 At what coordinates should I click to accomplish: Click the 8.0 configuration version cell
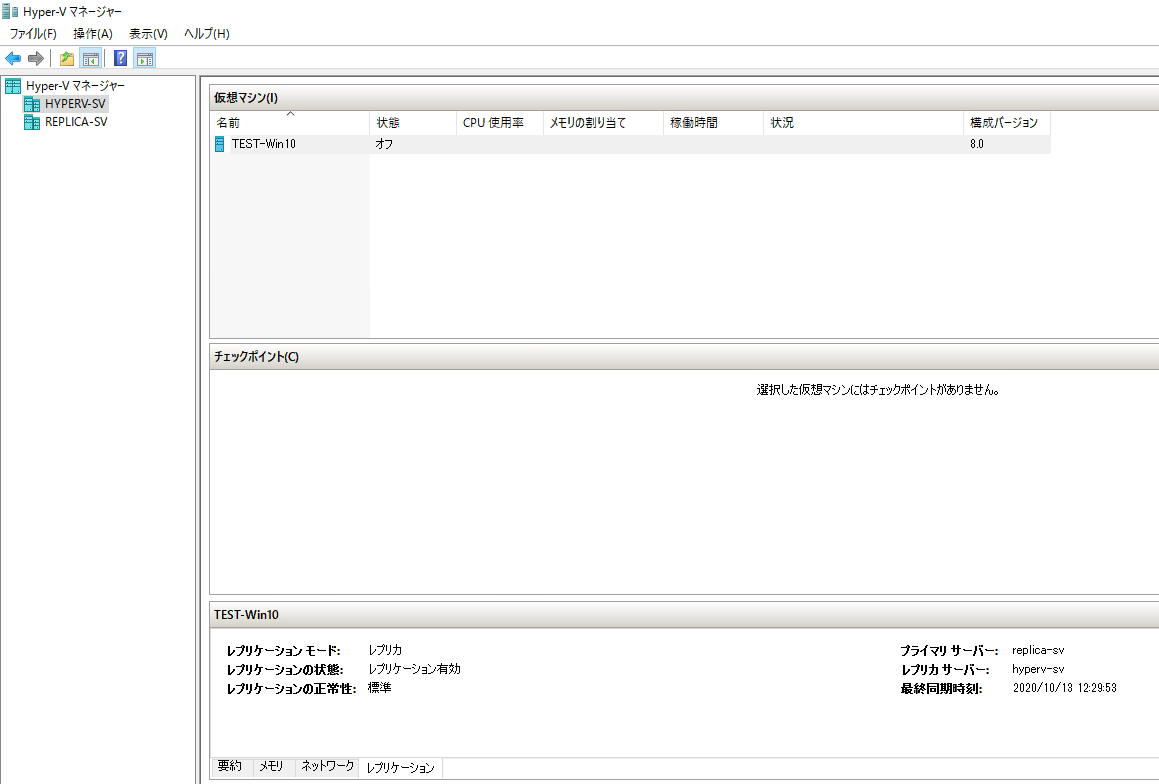[977, 144]
